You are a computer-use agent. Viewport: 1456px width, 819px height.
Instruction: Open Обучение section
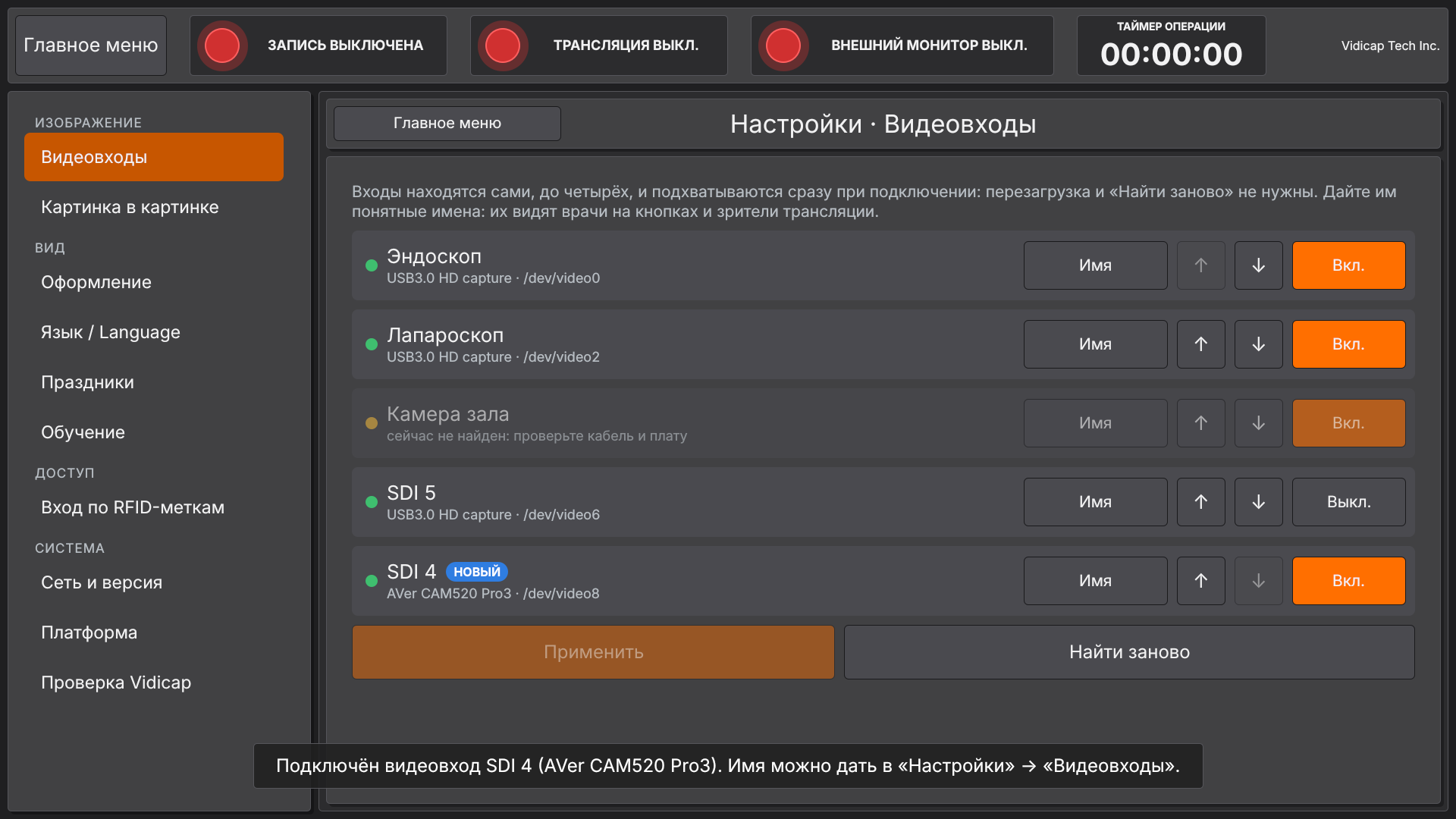(x=154, y=432)
